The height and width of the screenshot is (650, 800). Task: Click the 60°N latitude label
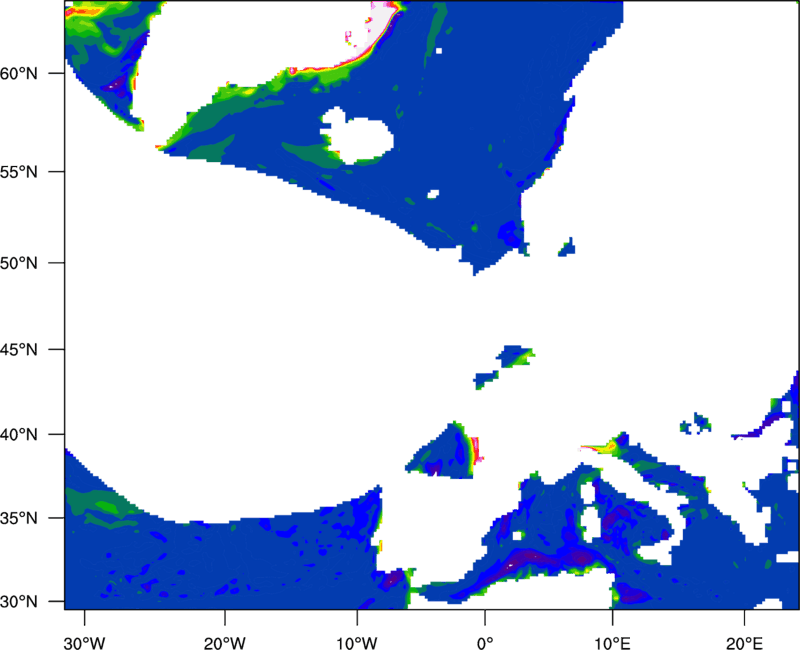(x=19, y=73)
